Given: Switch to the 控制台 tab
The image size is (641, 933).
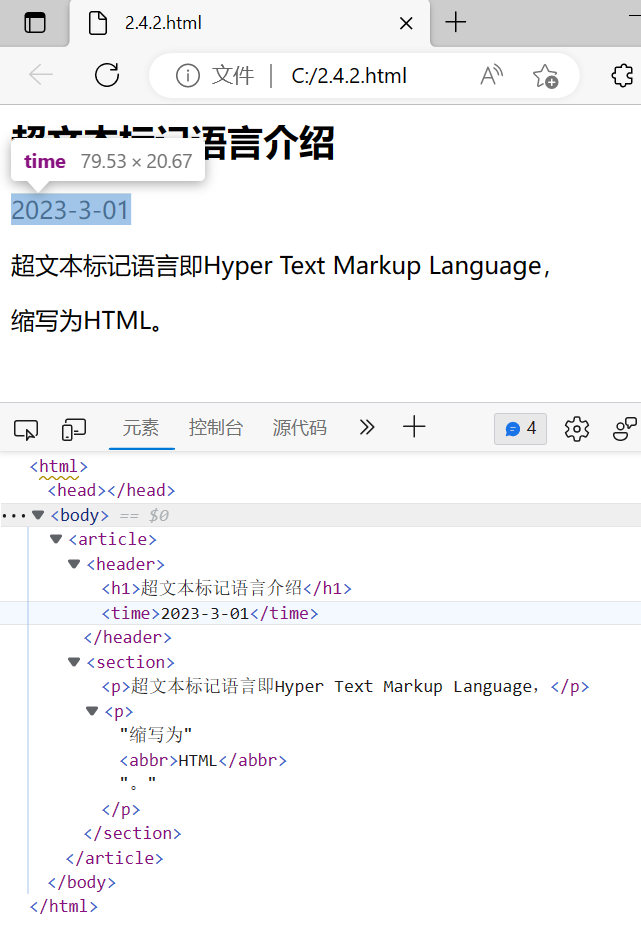Looking at the screenshot, I should (x=216, y=428).
